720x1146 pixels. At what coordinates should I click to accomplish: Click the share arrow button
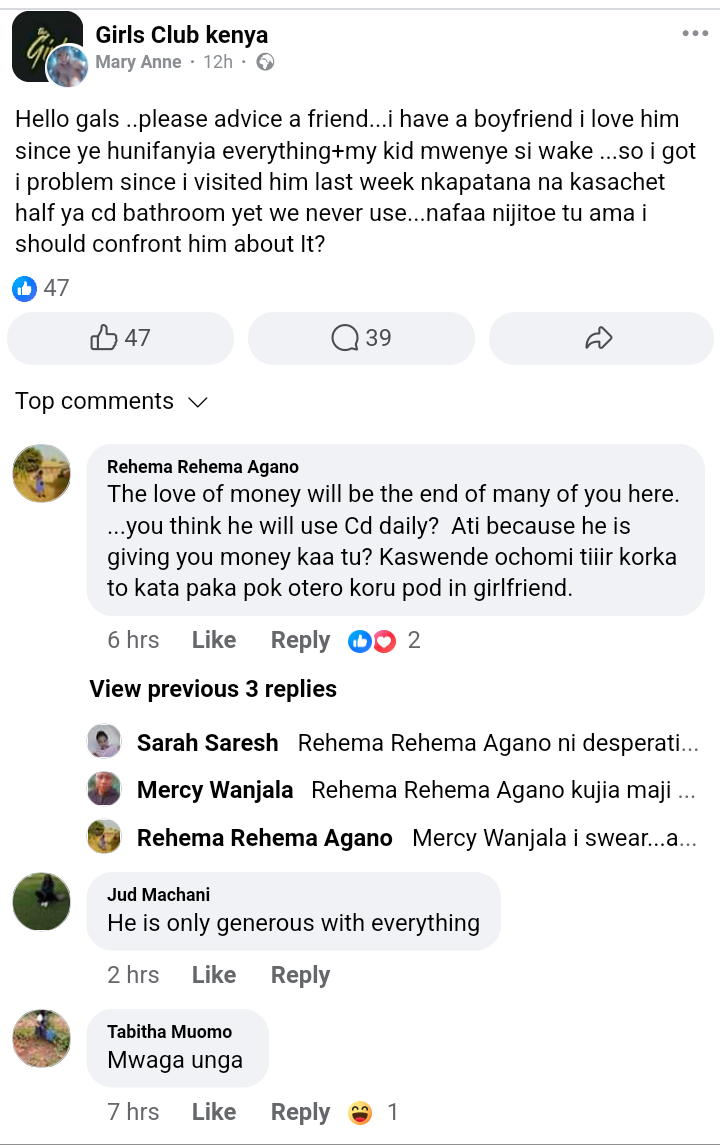click(599, 339)
